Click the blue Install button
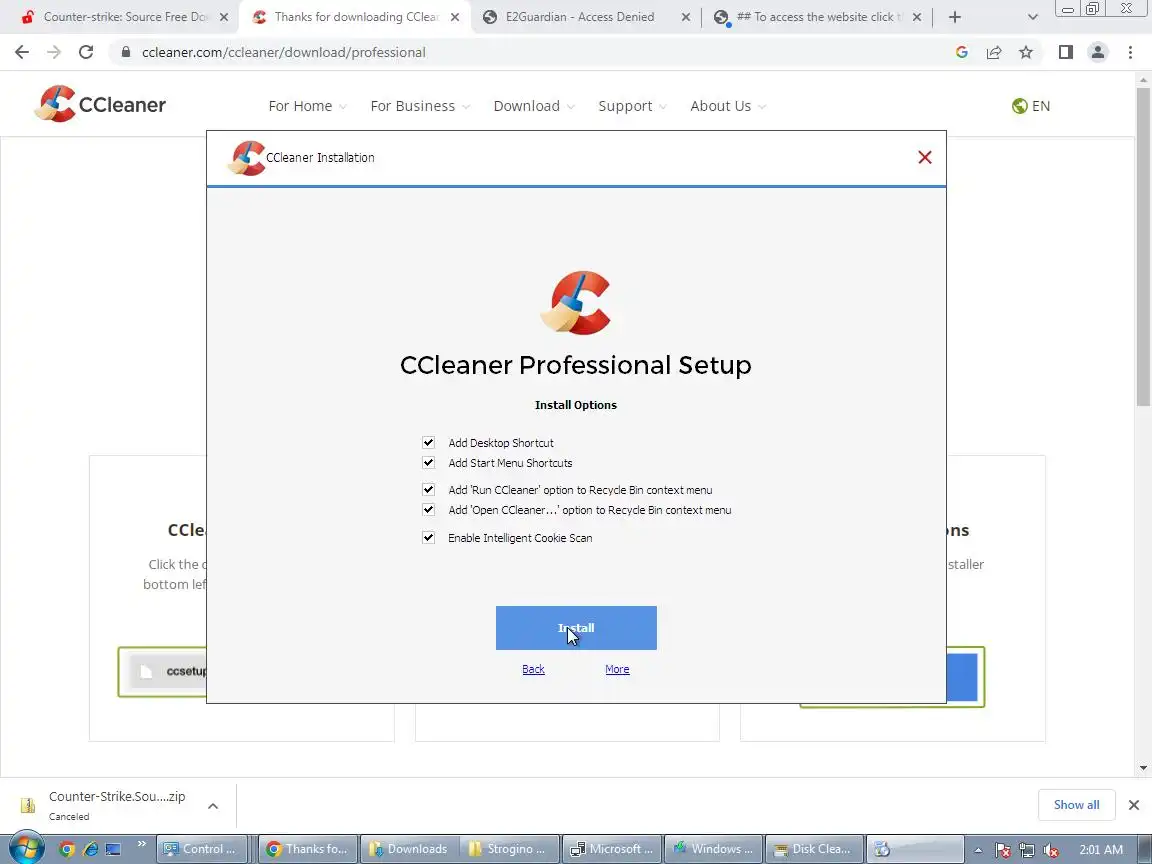This screenshot has width=1152, height=864. (576, 627)
